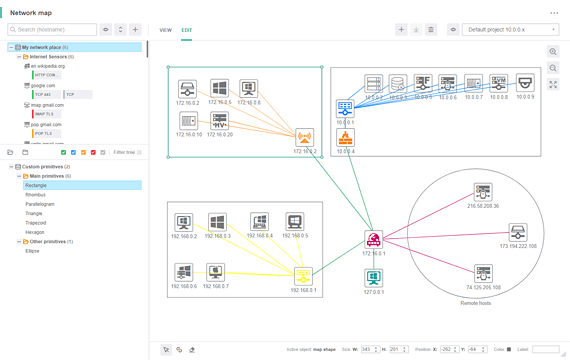Open the TCP 443 sensor under google.com

pyautogui.click(x=47, y=95)
